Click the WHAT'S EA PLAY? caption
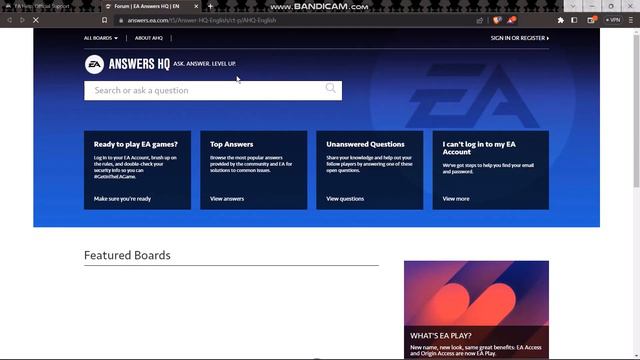Image resolution: width=640 pixels, height=360 pixels. (x=441, y=336)
